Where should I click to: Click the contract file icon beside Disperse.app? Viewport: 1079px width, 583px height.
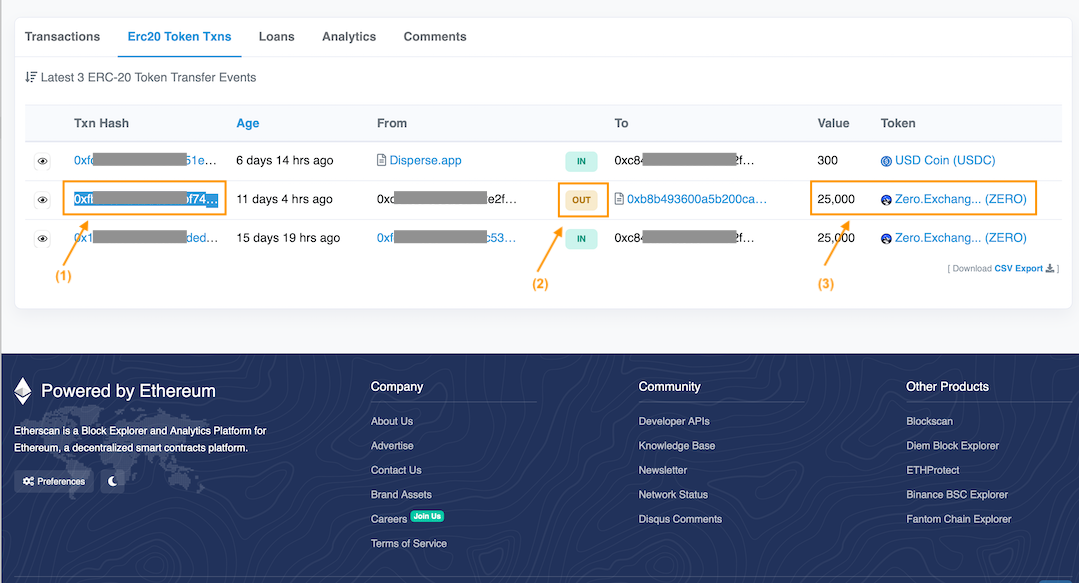tap(381, 160)
